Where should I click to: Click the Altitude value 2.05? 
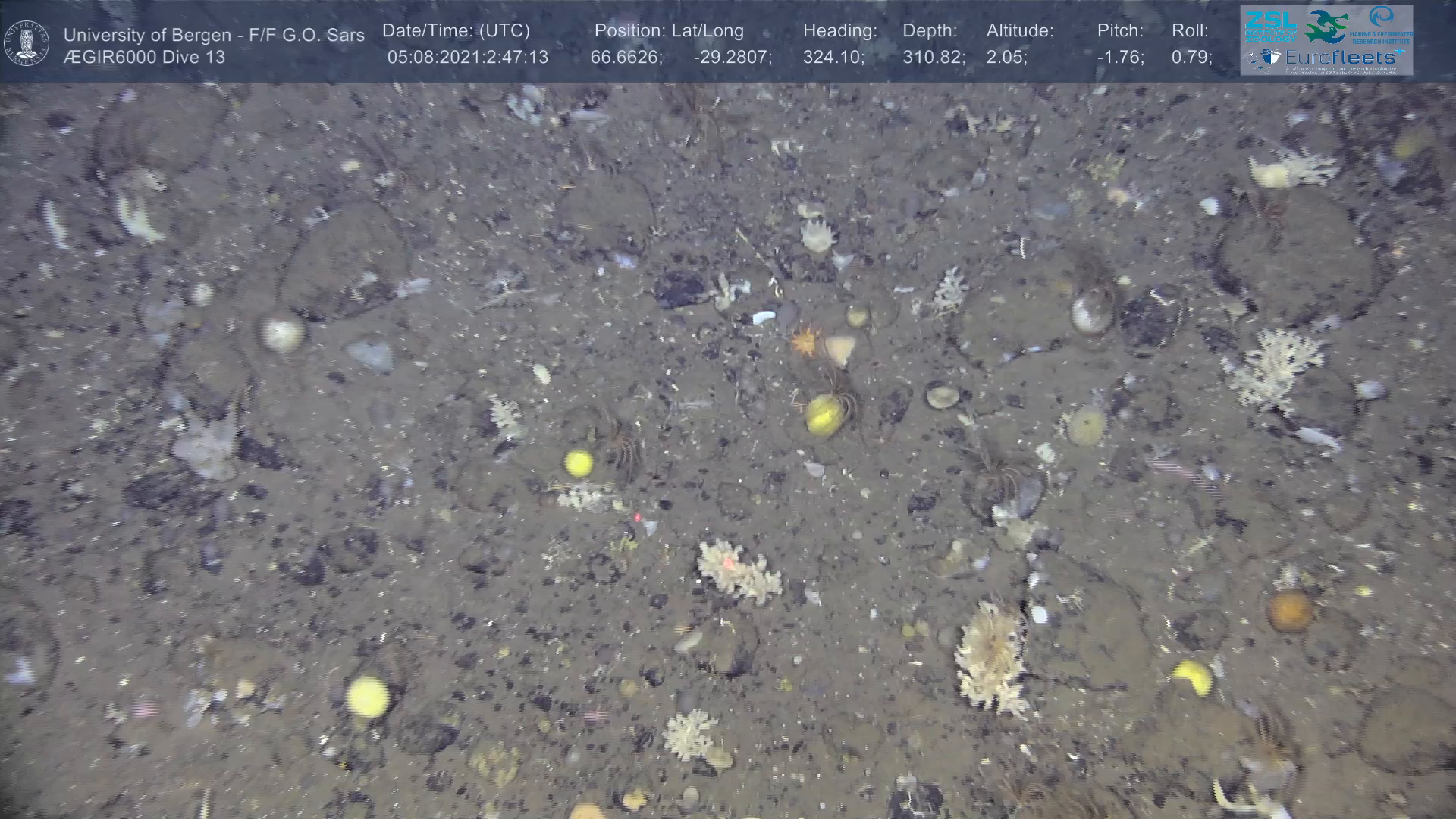[x=1006, y=57]
